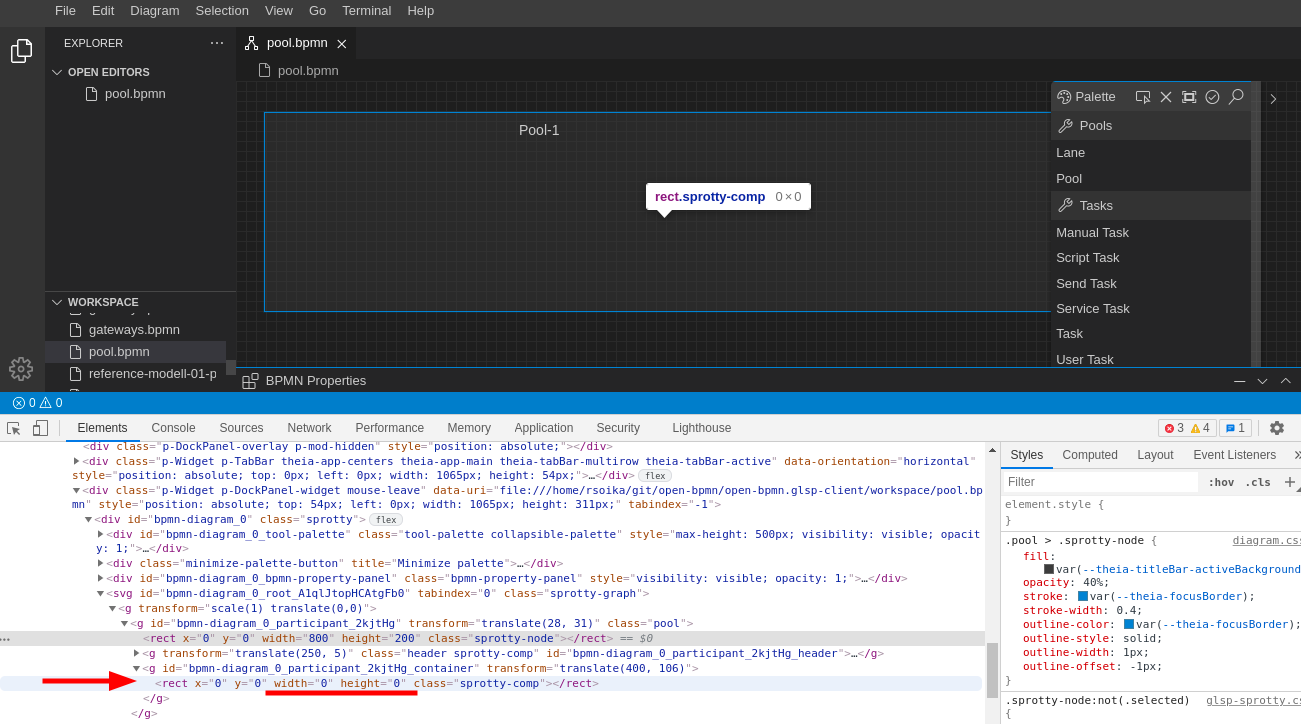
Task: Switch to DevTools Sources tab
Action: 241,428
